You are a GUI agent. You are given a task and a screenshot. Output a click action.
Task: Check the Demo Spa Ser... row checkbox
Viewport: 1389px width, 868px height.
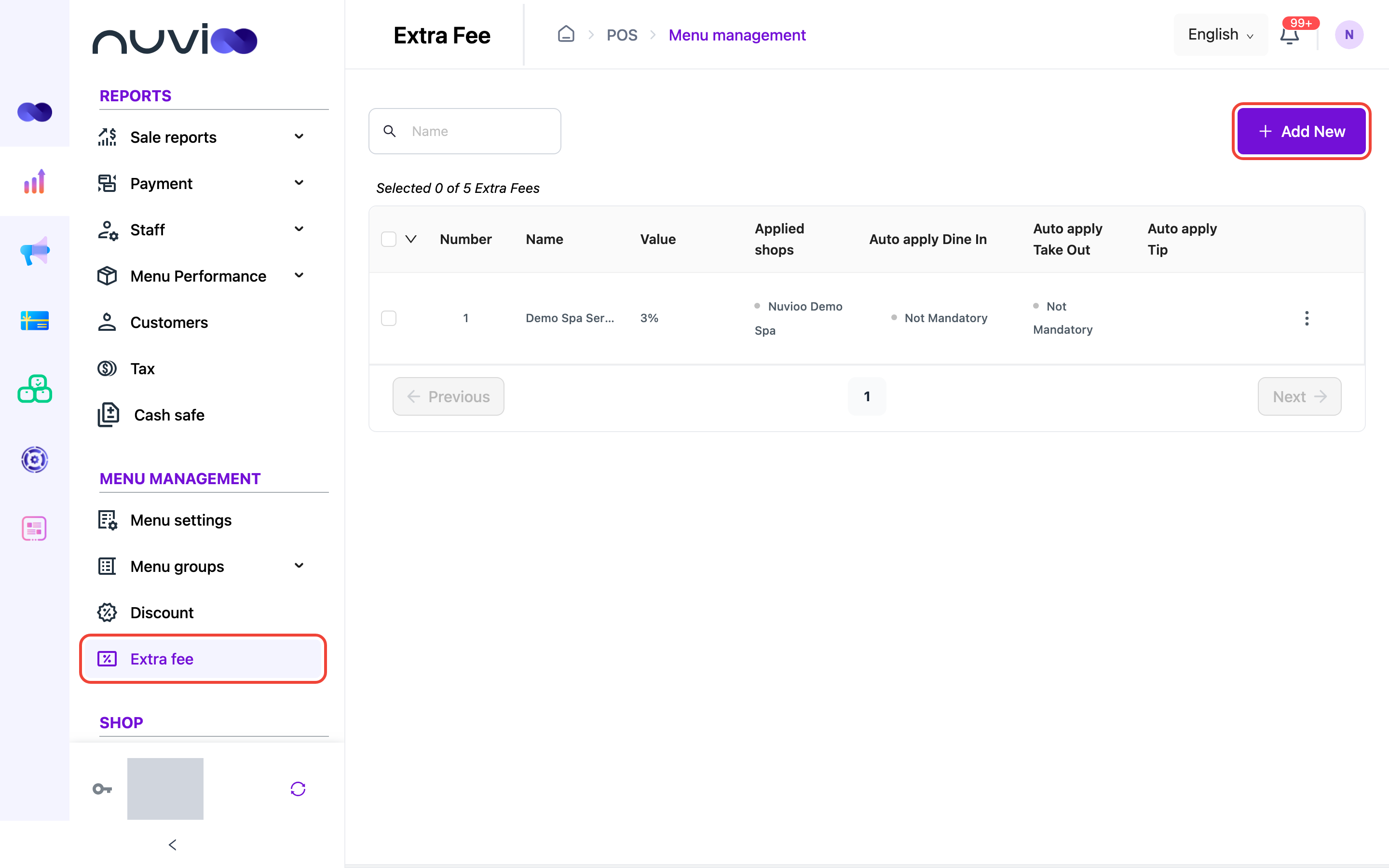pyautogui.click(x=389, y=318)
